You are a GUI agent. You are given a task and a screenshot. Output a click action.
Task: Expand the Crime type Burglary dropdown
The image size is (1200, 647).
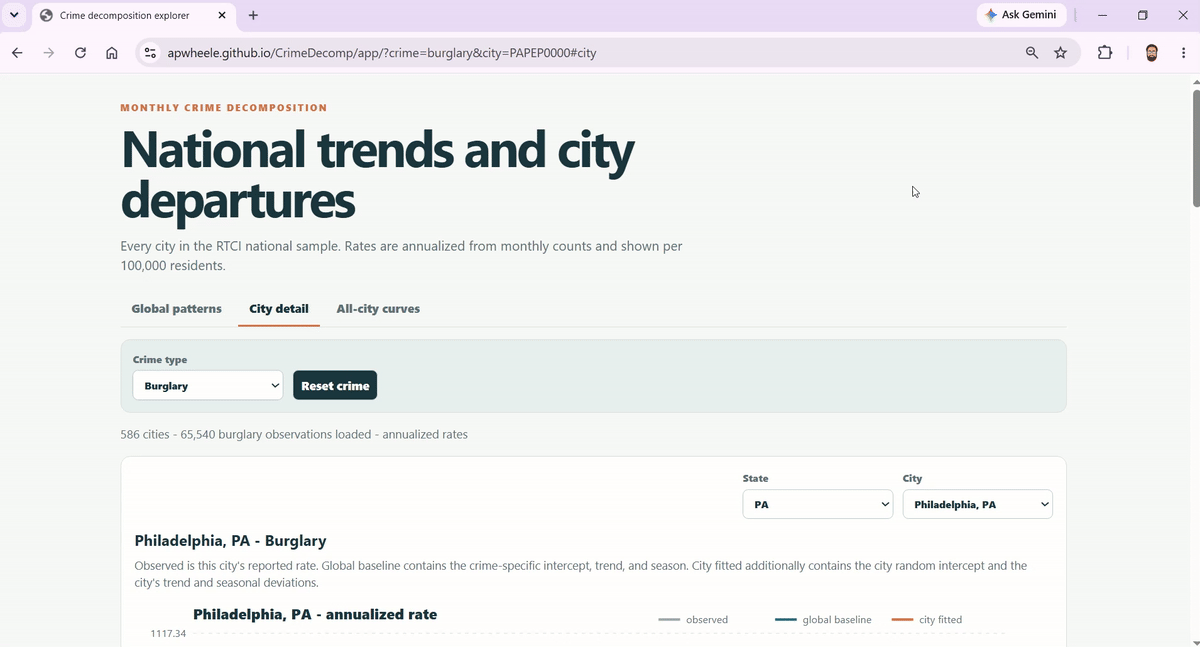pos(208,385)
